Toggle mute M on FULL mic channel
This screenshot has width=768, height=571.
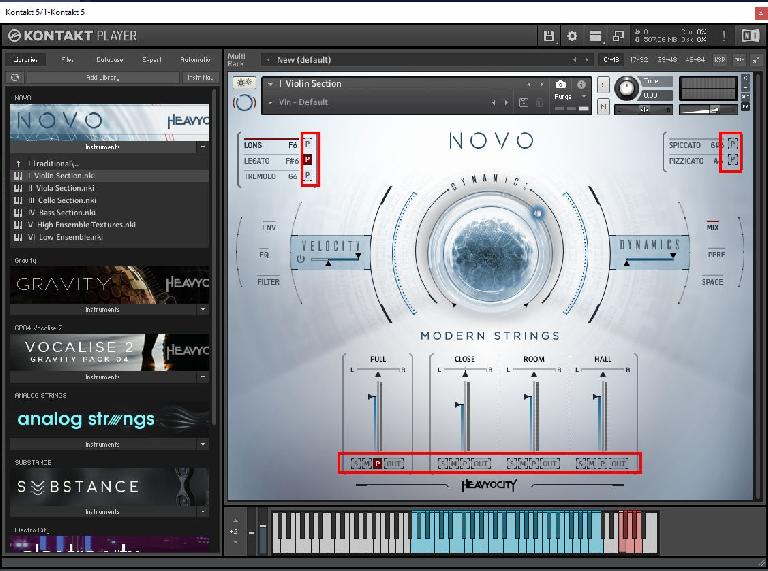pyautogui.click(x=367, y=463)
